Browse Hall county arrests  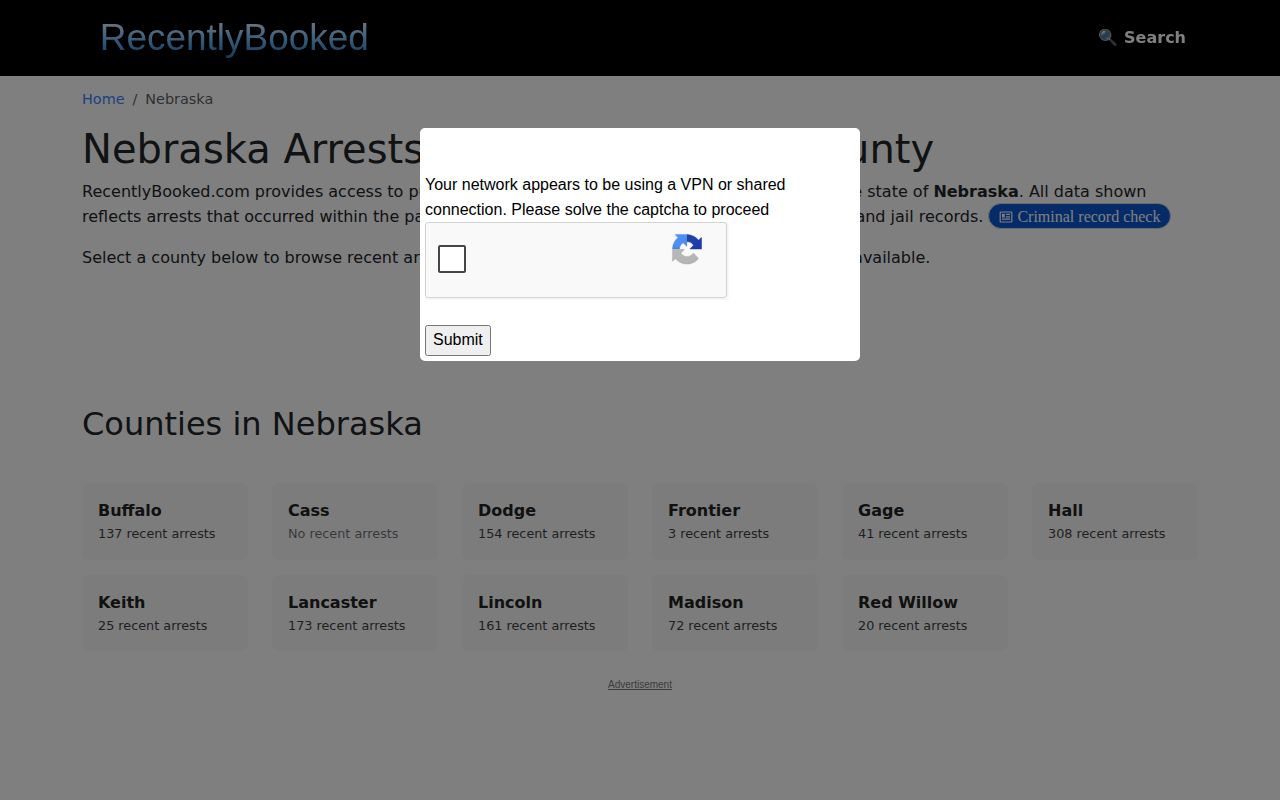(1115, 521)
